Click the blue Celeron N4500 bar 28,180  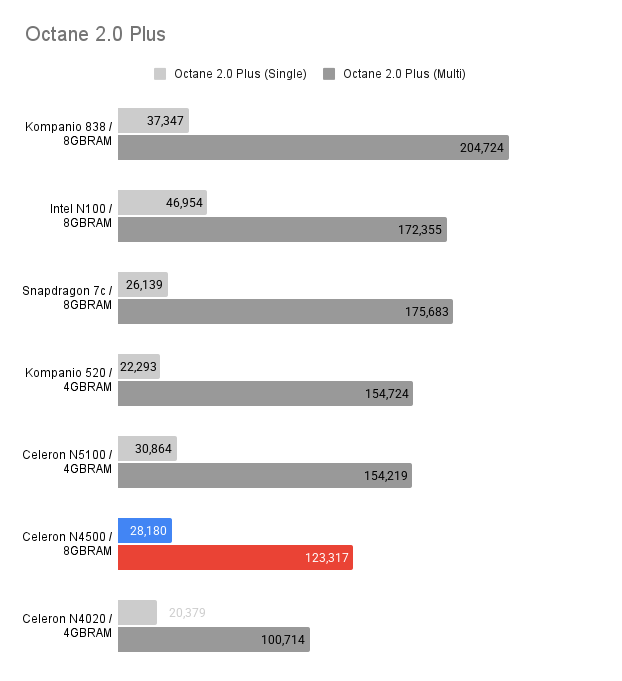pos(145,530)
